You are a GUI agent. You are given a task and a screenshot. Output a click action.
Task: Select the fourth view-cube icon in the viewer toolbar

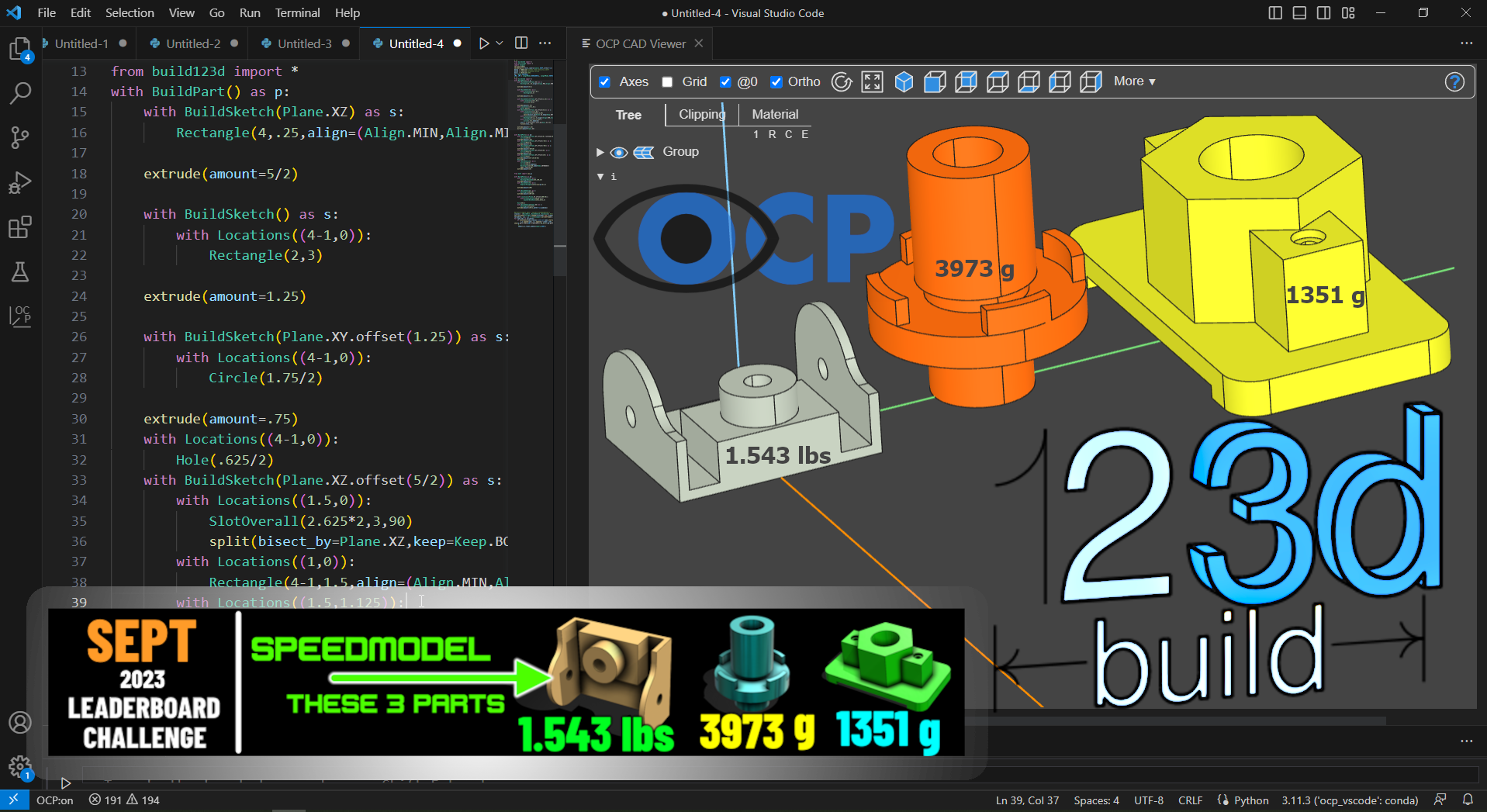point(998,81)
